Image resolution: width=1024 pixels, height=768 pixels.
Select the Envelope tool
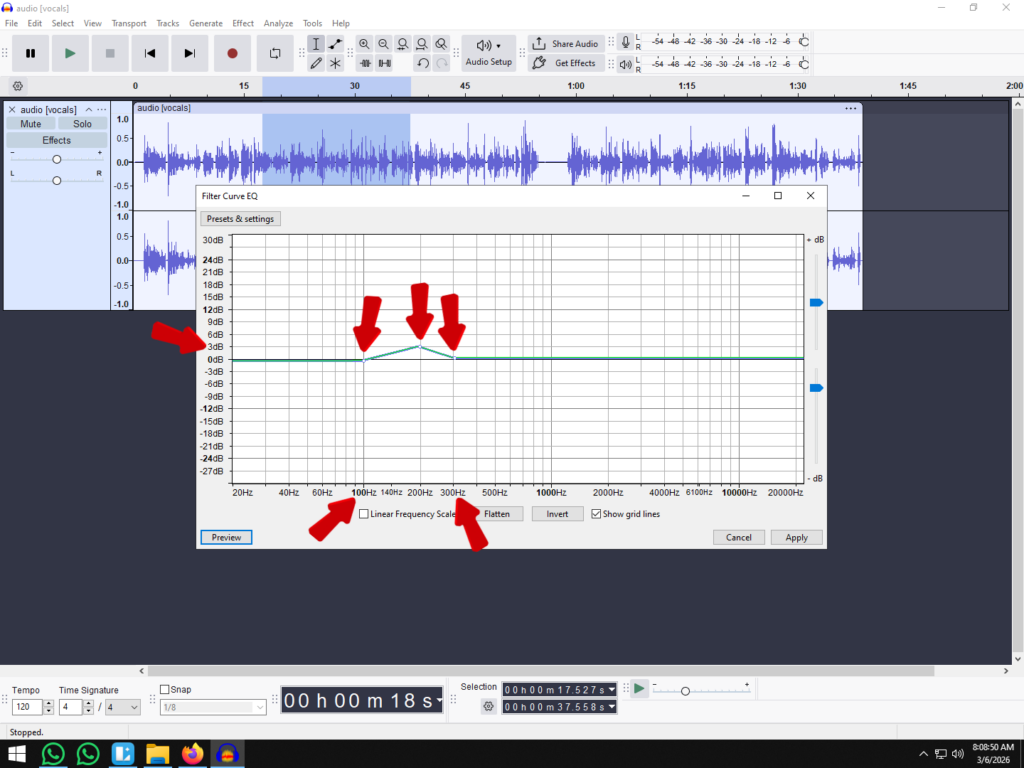[x=335, y=44]
